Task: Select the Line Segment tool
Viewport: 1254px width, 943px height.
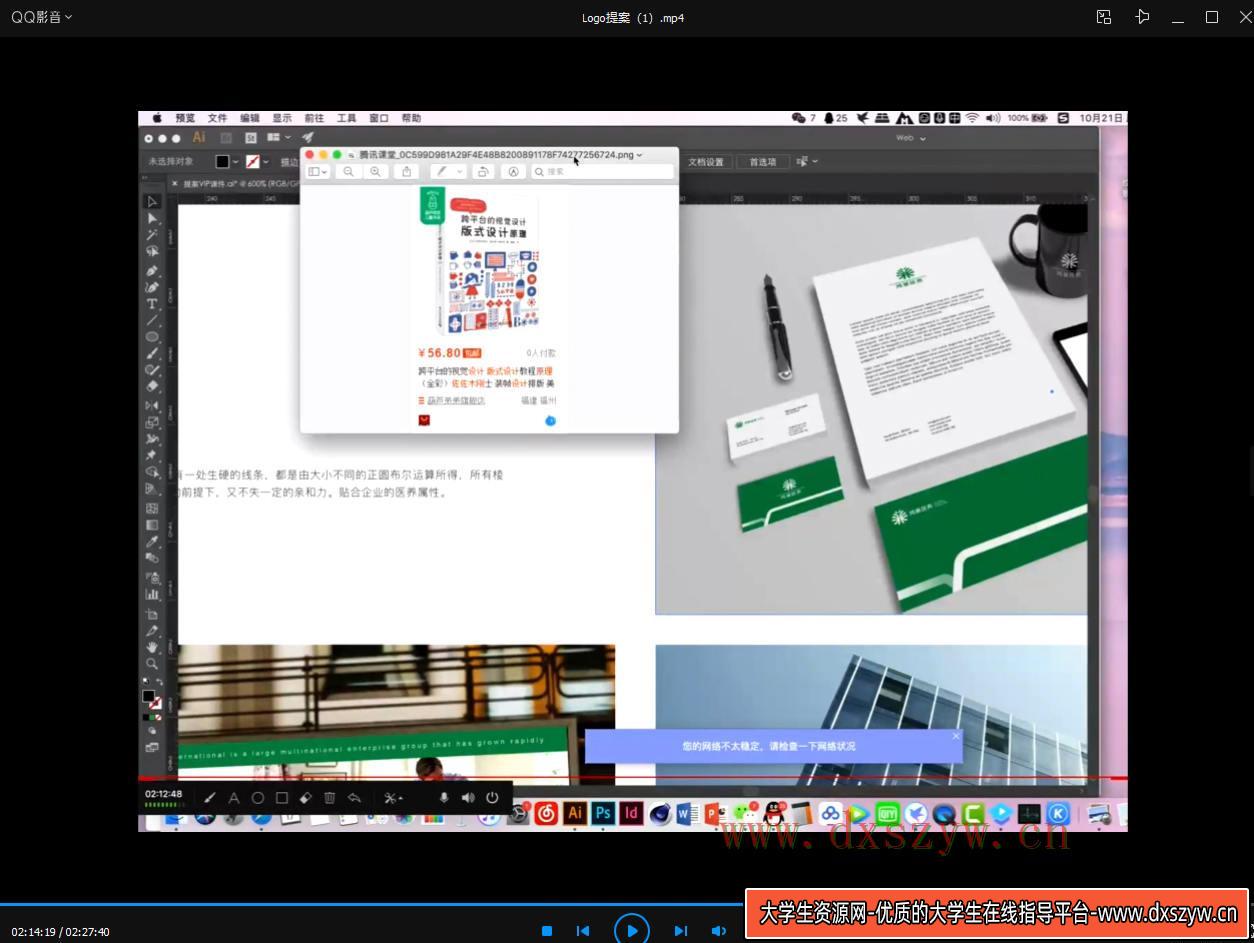Action: (x=152, y=321)
